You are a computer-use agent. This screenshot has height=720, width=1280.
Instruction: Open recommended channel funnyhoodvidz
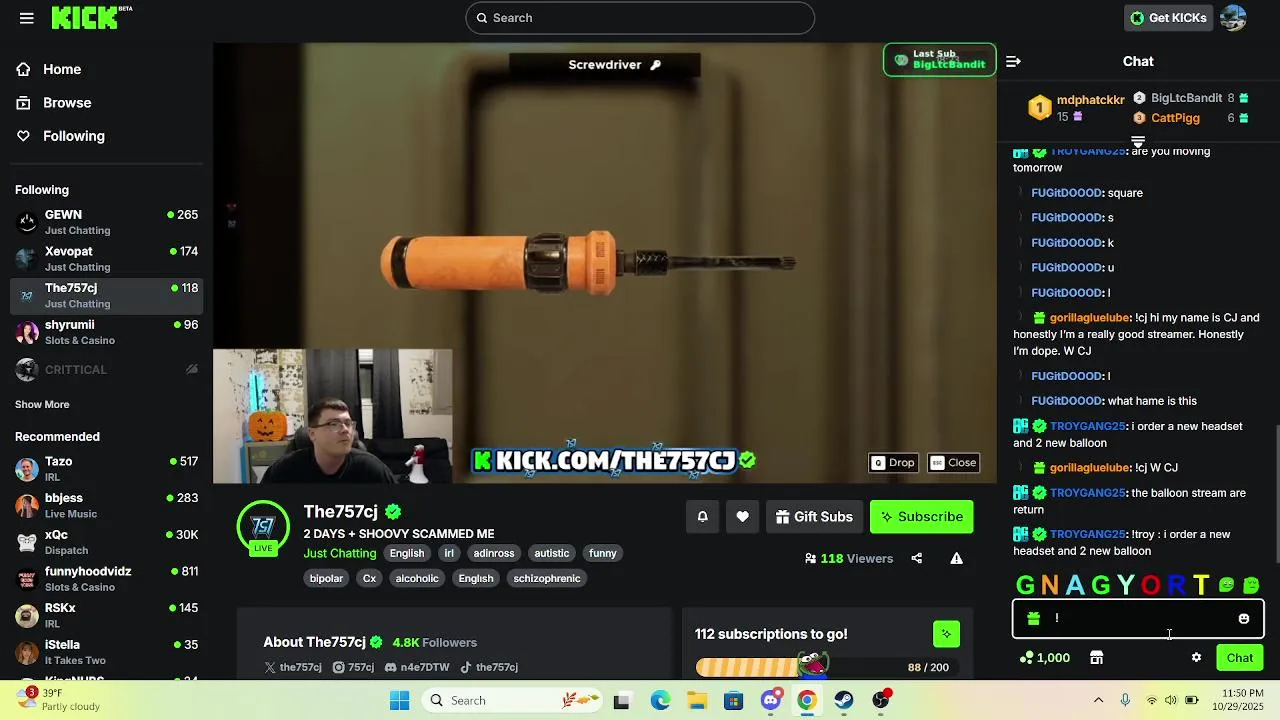[107, 579]
